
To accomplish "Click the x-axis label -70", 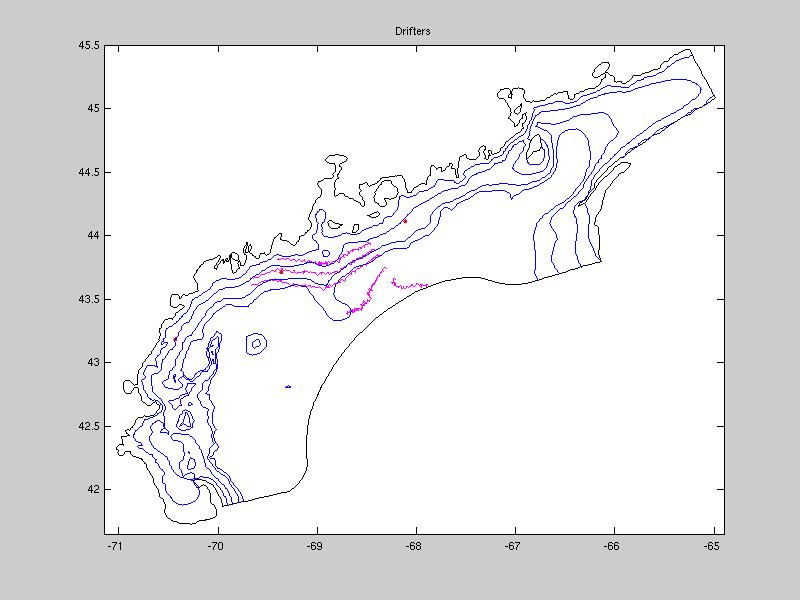I will coord(215,546).
